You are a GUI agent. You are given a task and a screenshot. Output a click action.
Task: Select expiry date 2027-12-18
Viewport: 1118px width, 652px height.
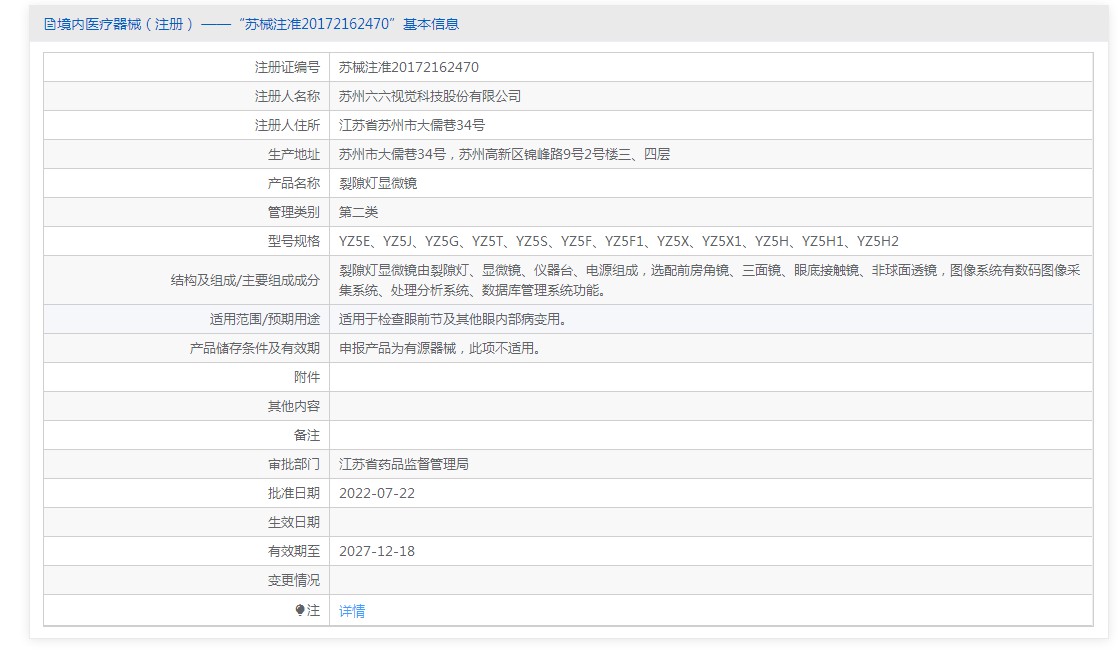pos(376,551)
